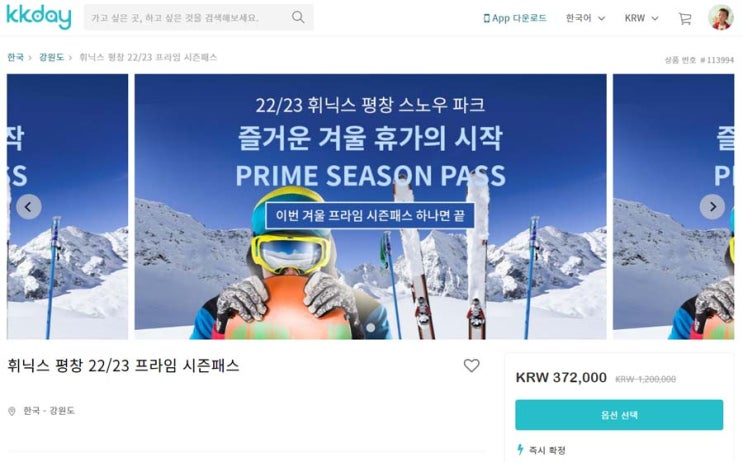Add to wishlist with heart icon
Screen dimensions: 743x462
pyautogui.click(x=471, y=365)
